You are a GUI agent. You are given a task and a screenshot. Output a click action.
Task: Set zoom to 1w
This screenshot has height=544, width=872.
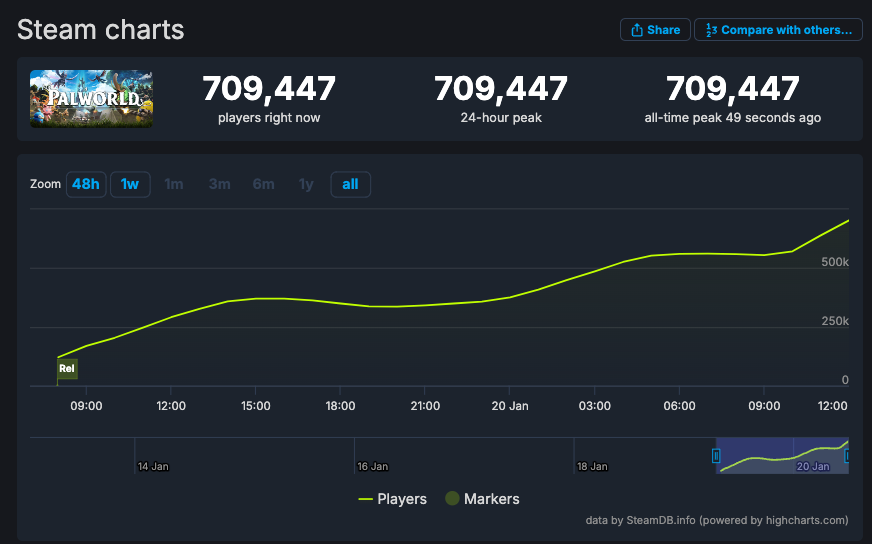(x=130, y=184)
